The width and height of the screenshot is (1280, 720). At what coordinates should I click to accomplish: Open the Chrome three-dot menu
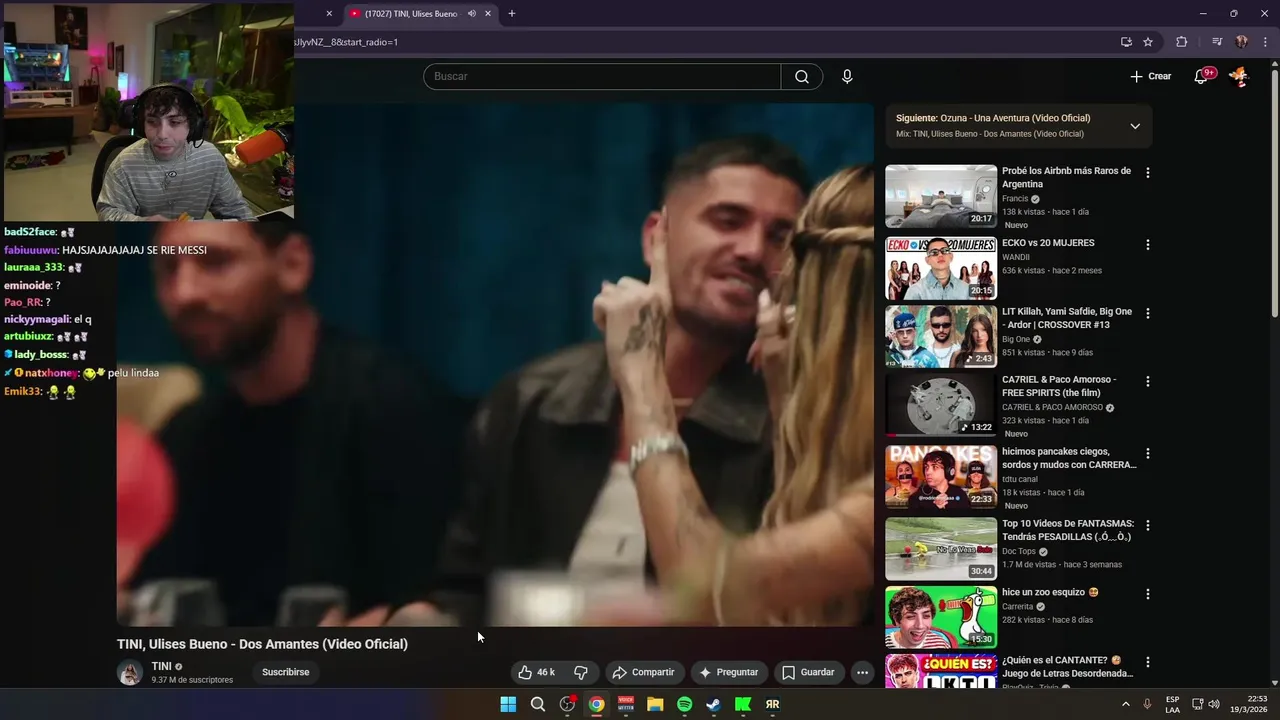coord(1265,42)
